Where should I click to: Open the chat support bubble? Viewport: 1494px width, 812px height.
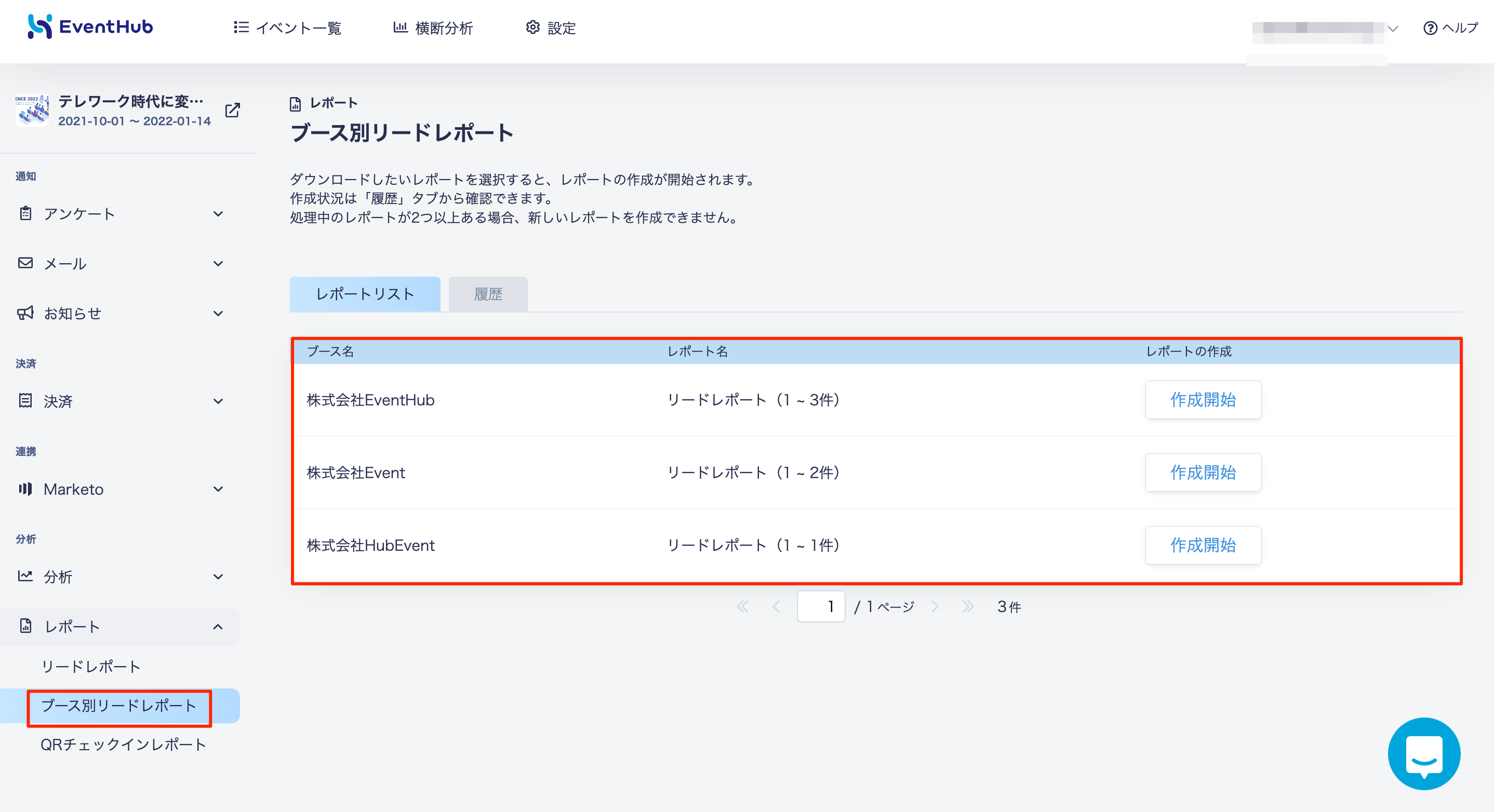[x=1424, y=753]
